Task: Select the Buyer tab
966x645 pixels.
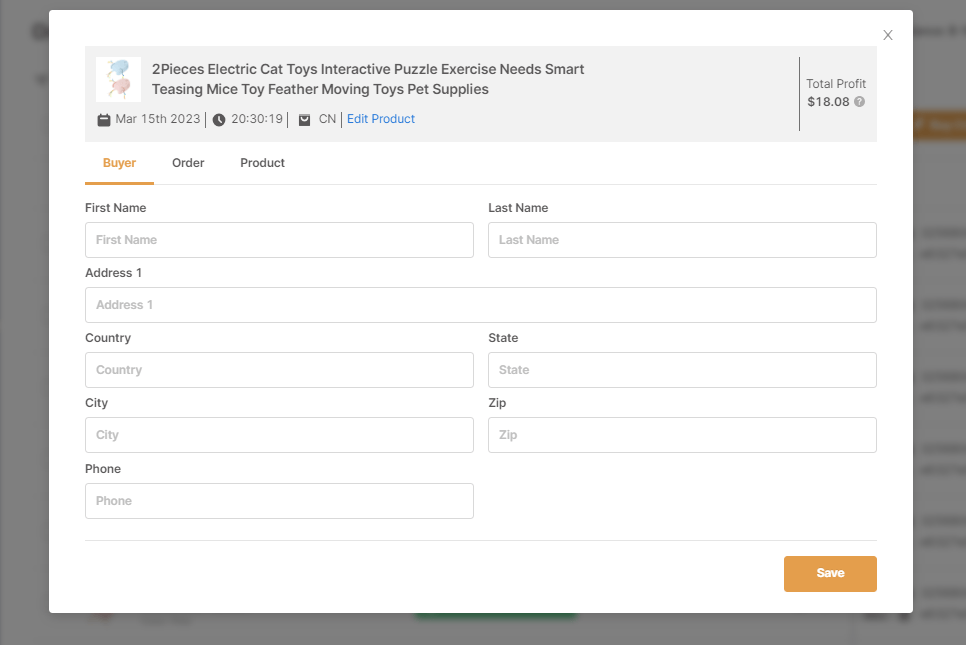Action: [x=119, y=162]
